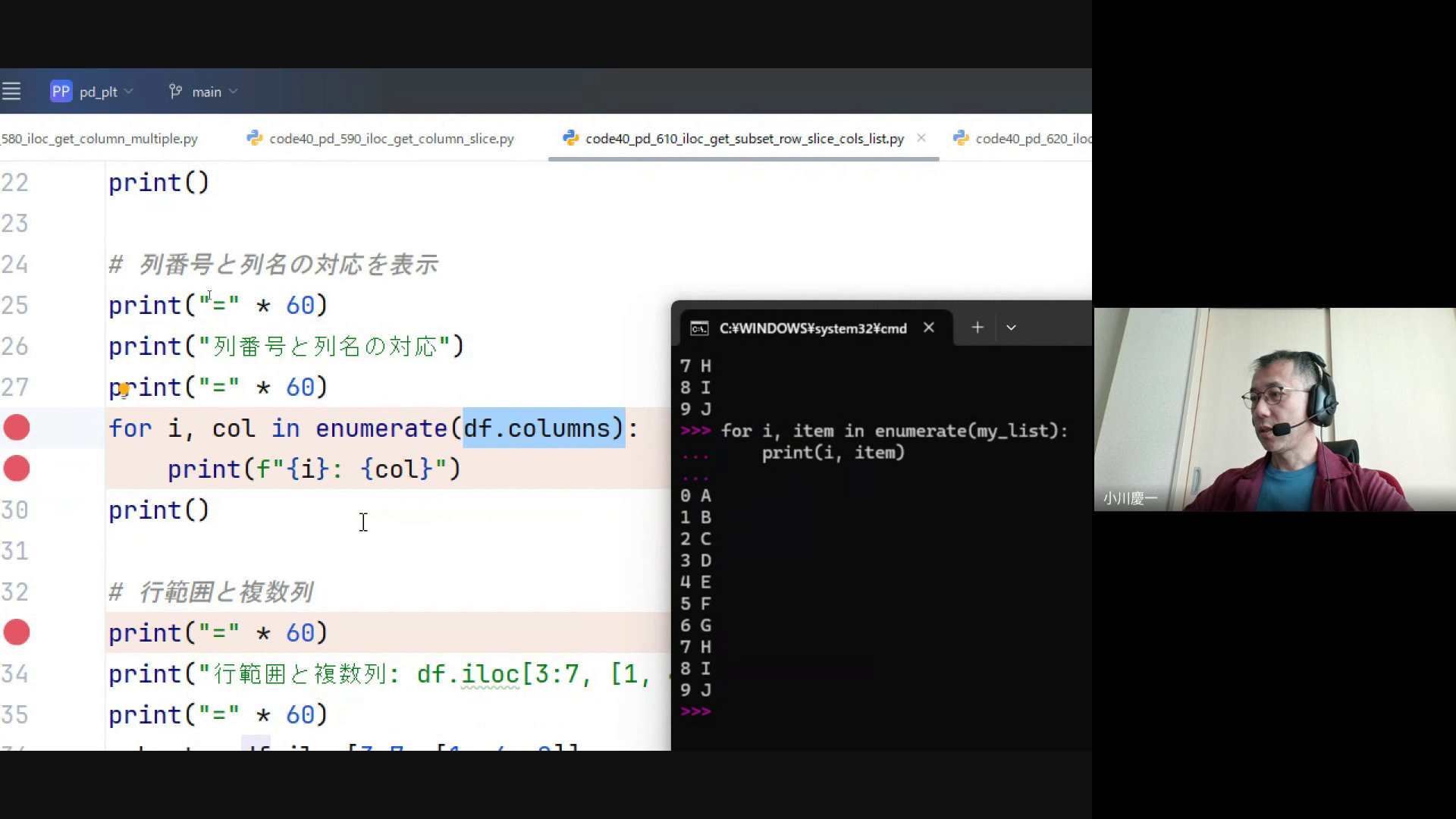Switch to code40_pd_590_iloc_get_column_slice.py tab
Screen dimensions: 1456x819
tap(391, 139)
